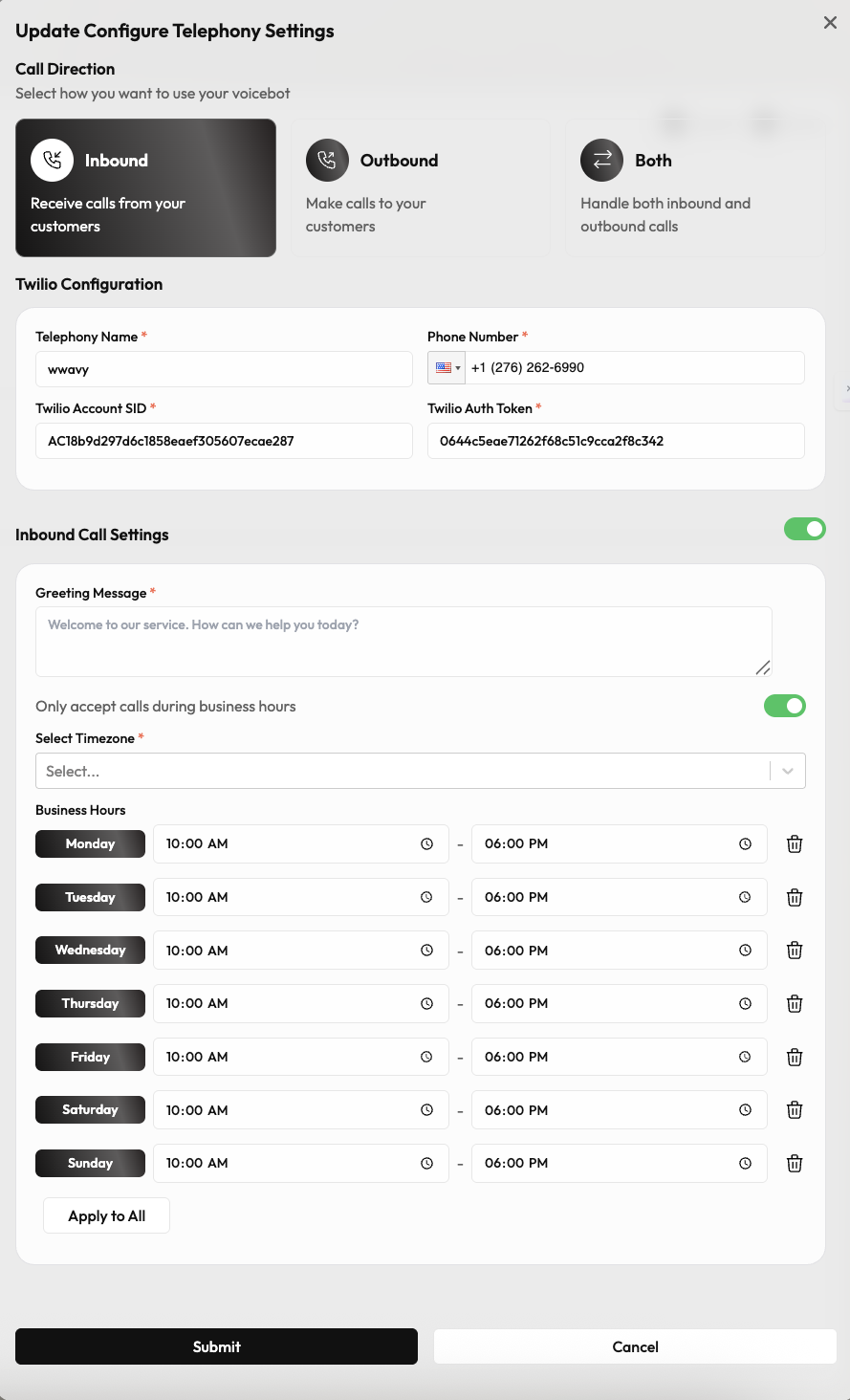Click inside the Greeting Message field
This screenshot has height=1400, width=850.
403,641
